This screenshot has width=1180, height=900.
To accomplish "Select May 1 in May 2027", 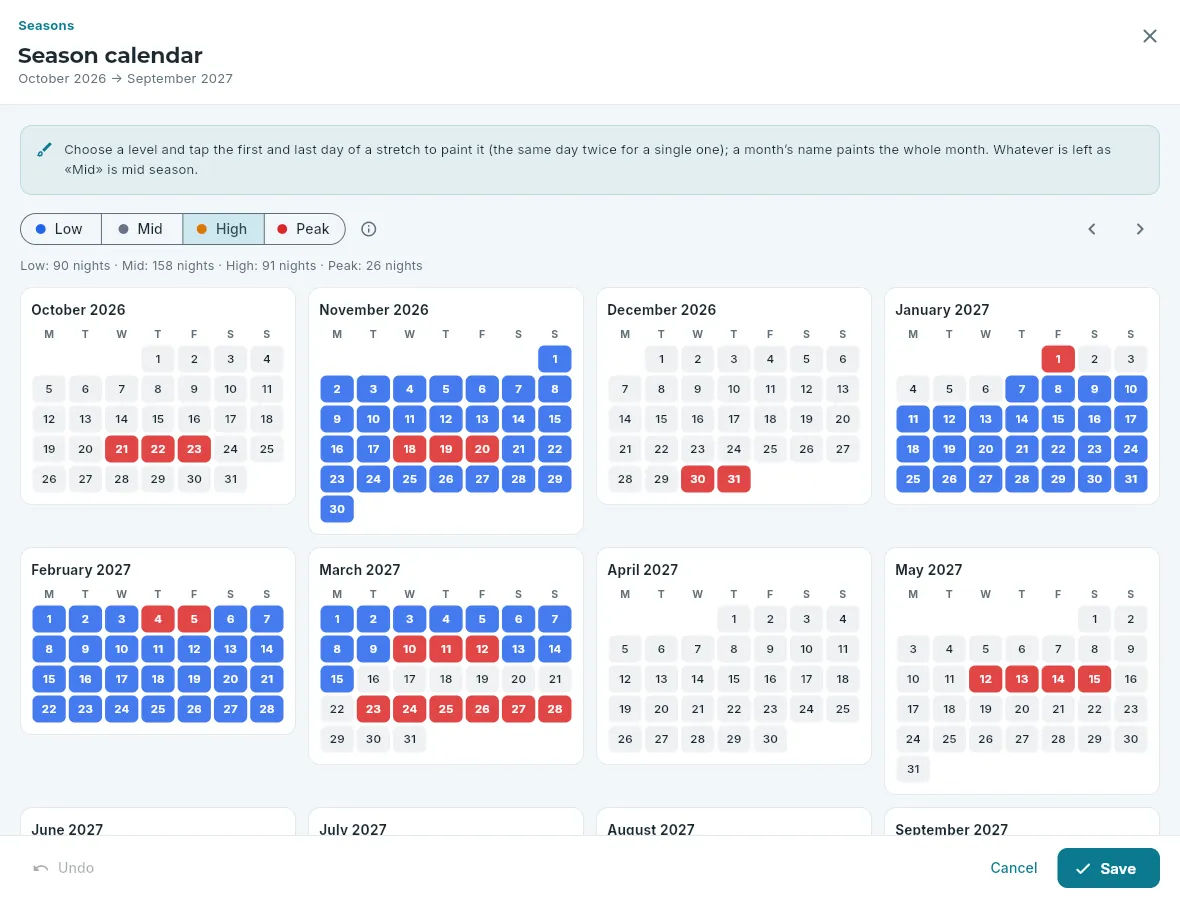I will pos(1094,619).
